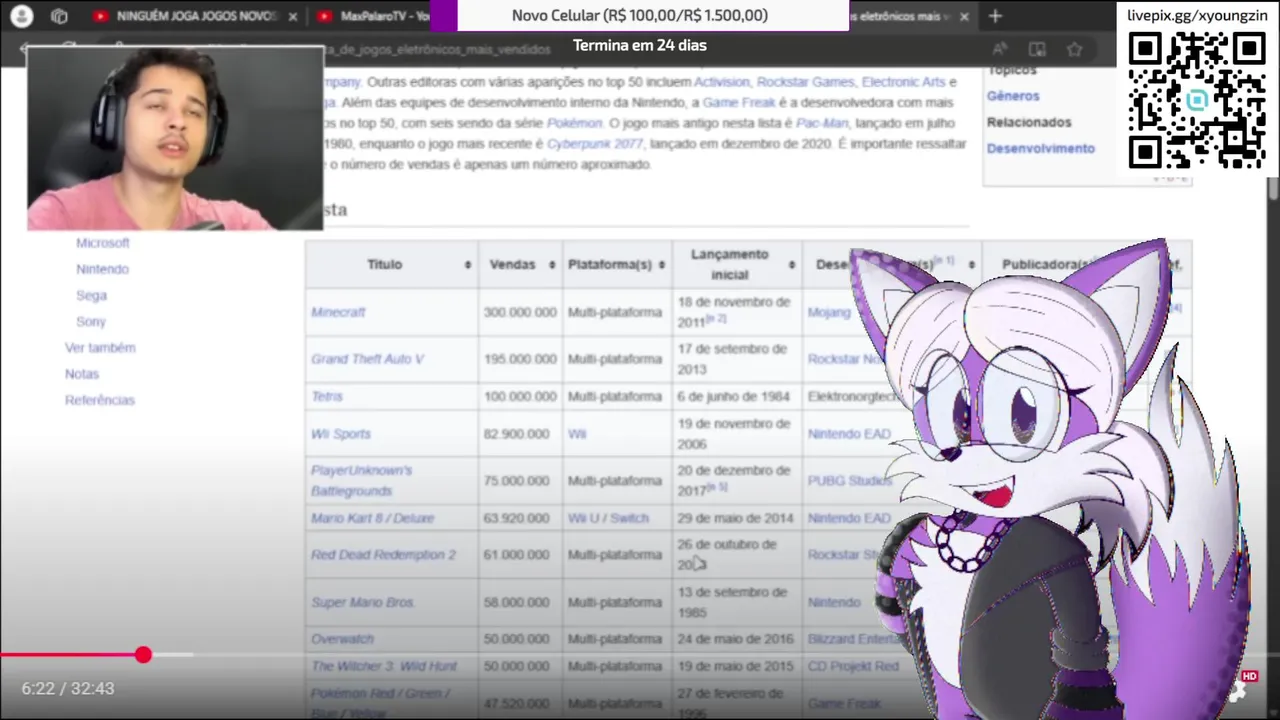Open the Cyberpunk 2077 link
Viewport: 1280px width, 720px height.
point(594,144)
